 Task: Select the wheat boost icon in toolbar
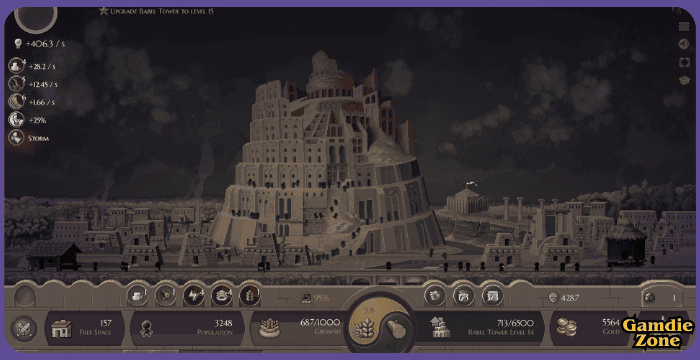tap(250, 295)
